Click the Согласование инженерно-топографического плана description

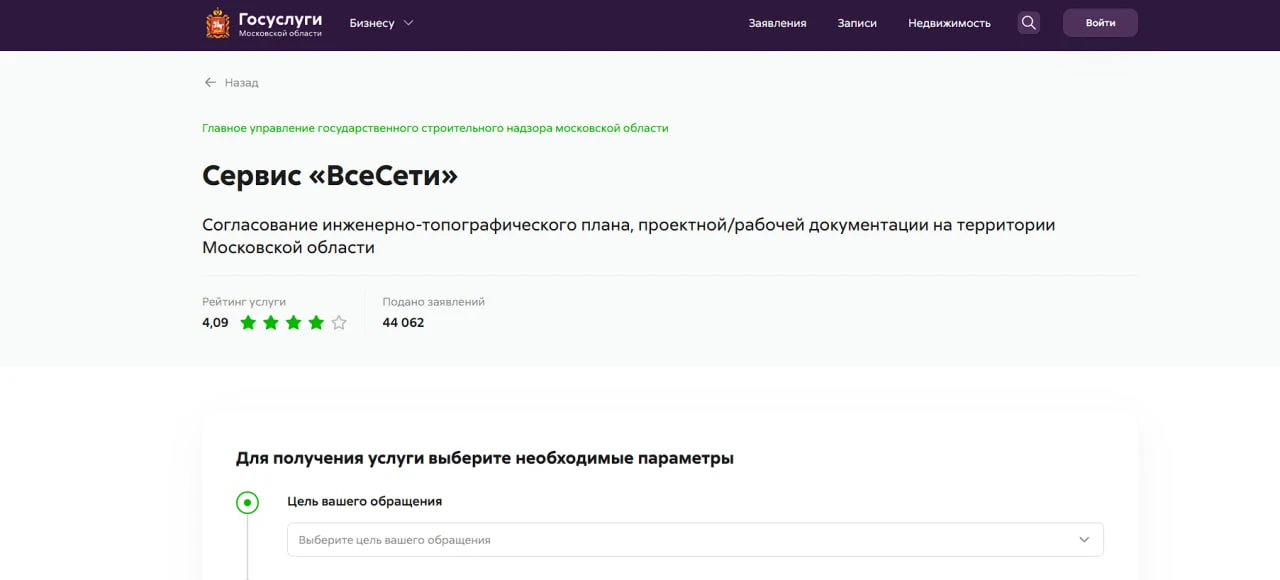click(628, 236)
